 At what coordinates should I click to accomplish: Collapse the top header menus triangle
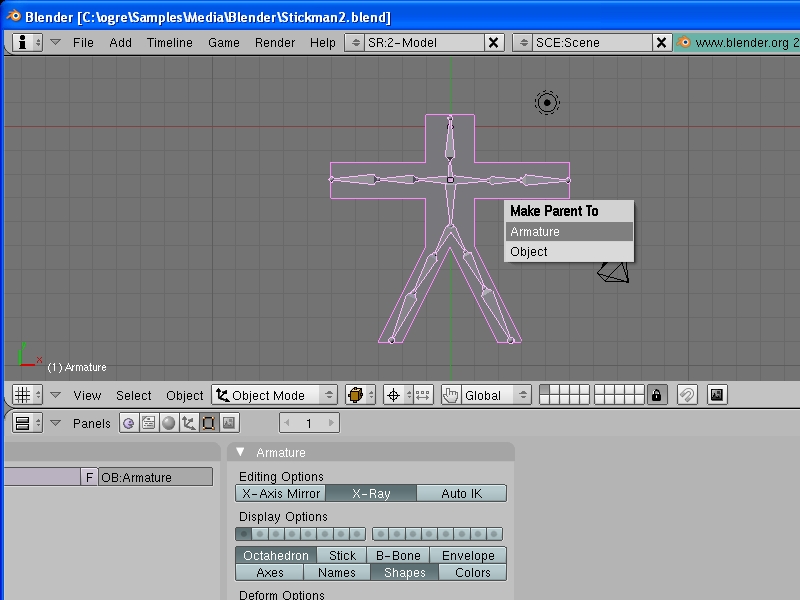pyautogui.click(x=56, y=42)
